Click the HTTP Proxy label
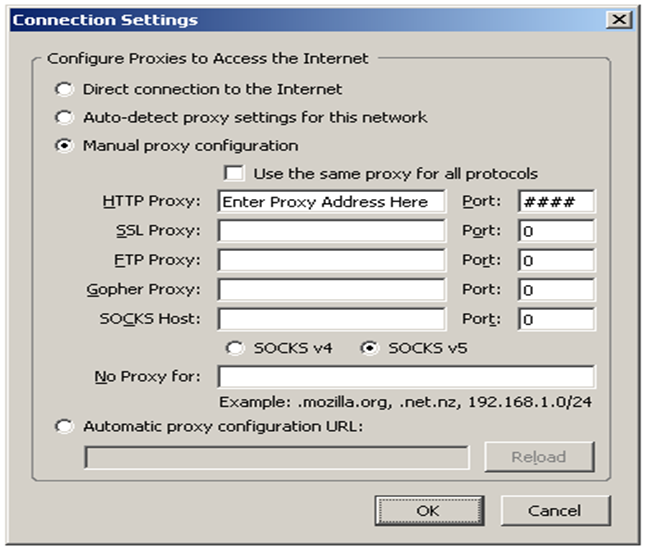 point(151,201)
